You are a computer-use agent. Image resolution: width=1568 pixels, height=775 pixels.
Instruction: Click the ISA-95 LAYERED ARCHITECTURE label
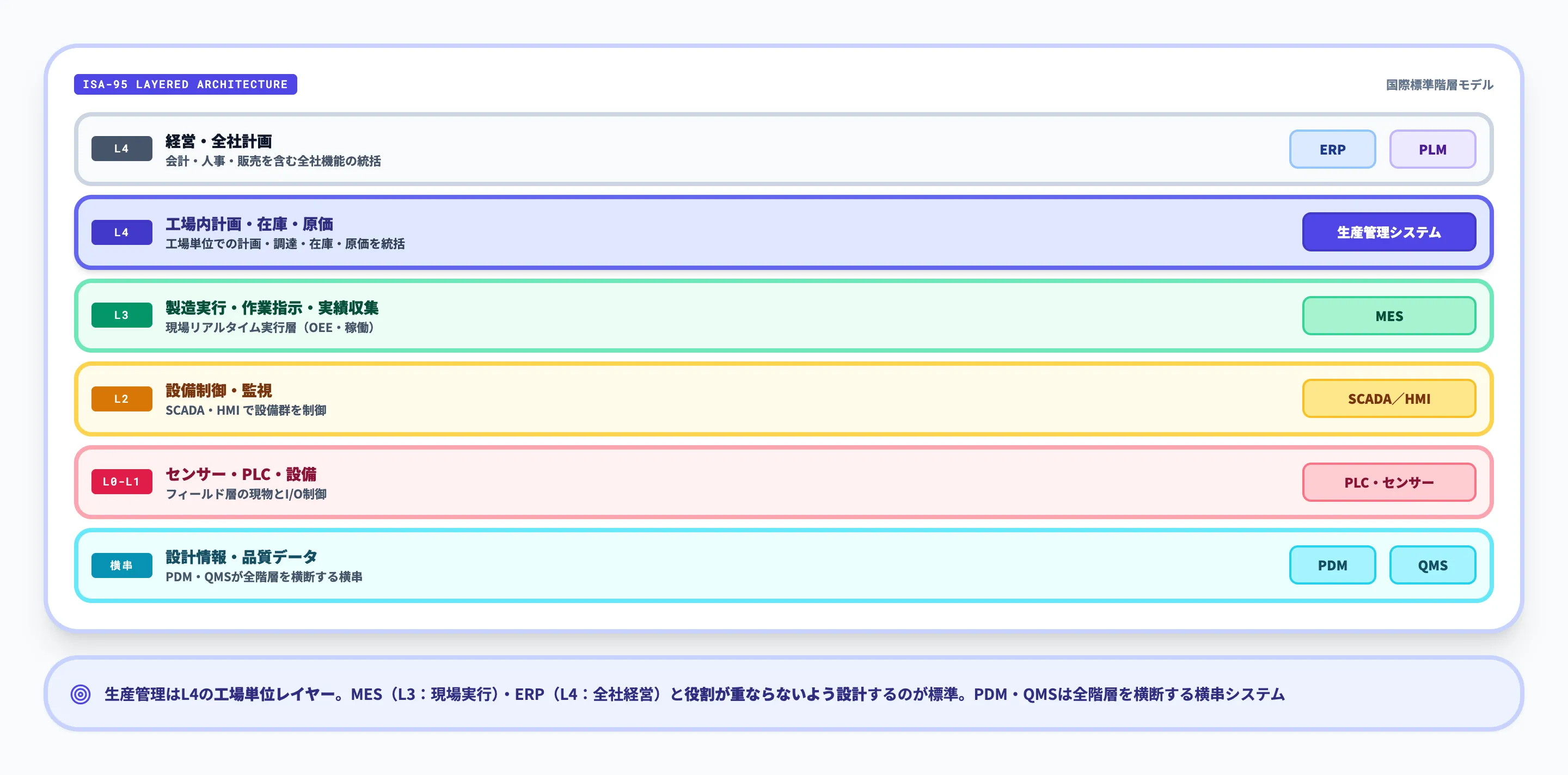point(185,84)
